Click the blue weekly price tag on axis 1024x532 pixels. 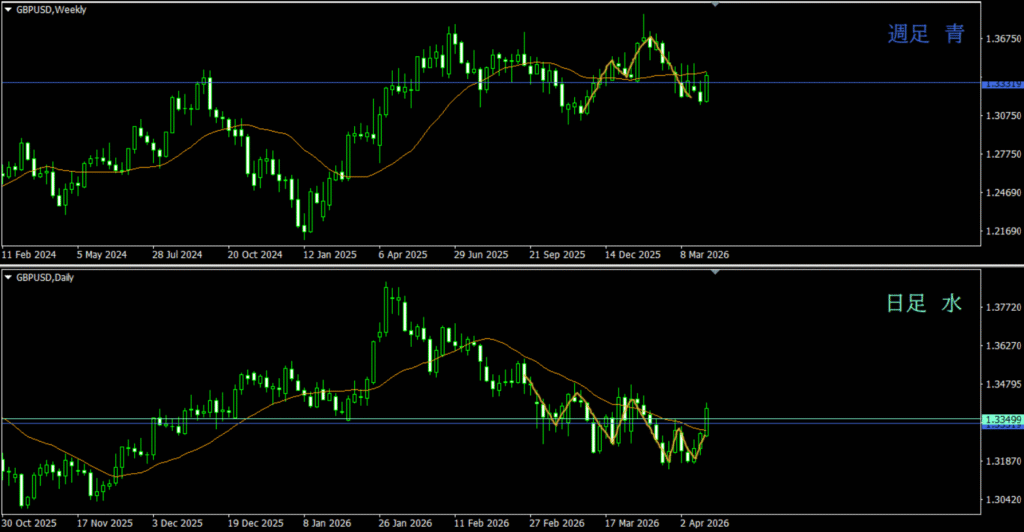(x=1001, y=84)
